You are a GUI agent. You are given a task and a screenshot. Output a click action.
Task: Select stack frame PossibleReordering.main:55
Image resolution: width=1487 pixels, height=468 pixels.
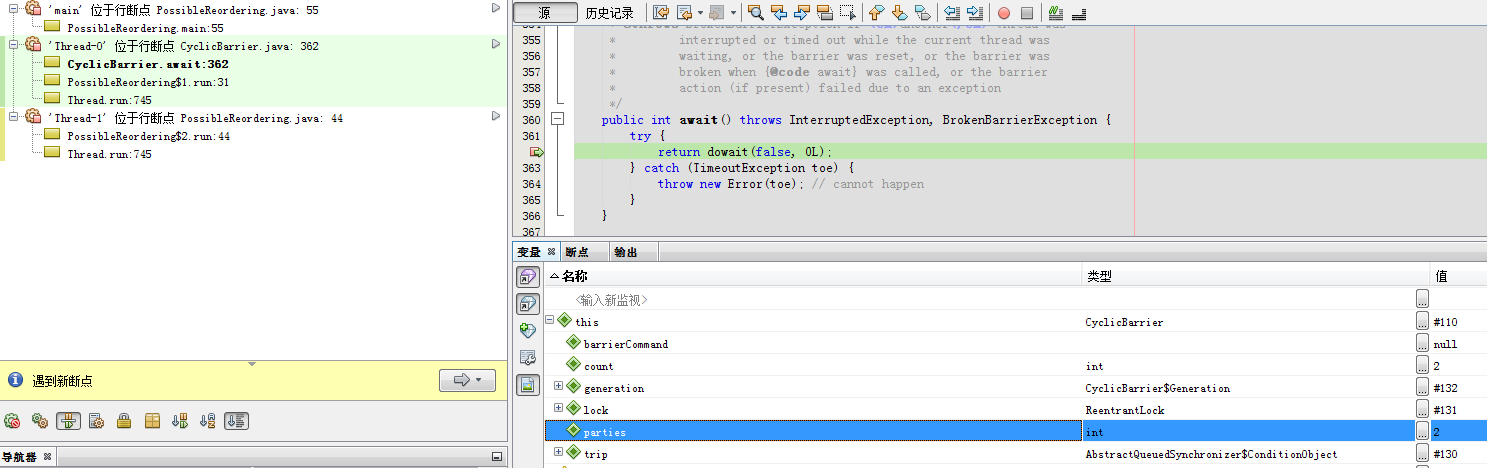pyautogui.click(x=145, y=28)
